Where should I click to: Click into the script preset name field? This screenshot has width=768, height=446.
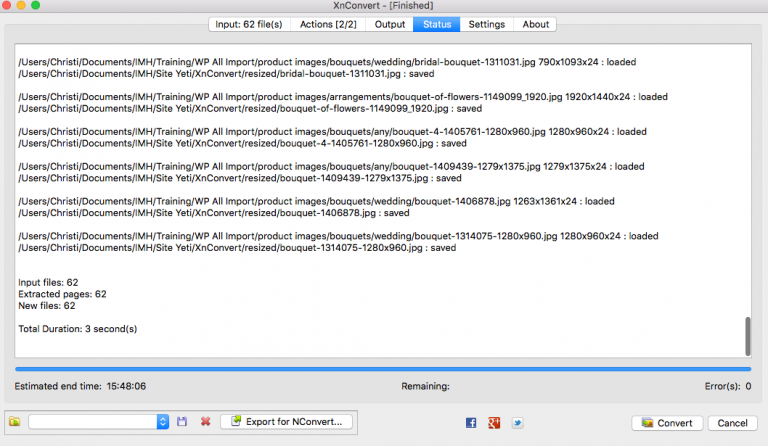[x=93, y=422]
